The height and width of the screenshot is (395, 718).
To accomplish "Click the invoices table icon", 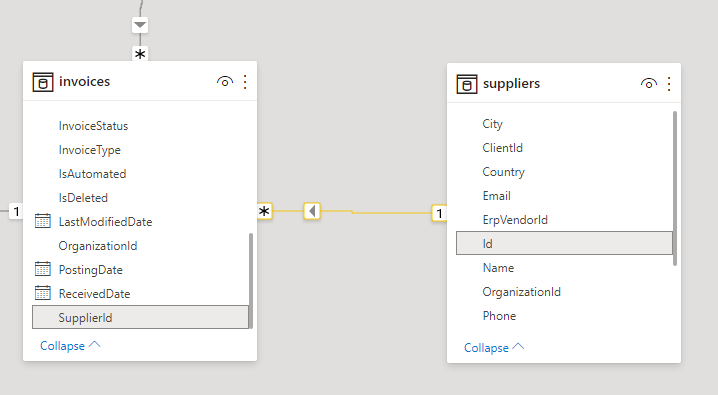I will [43, 82].
